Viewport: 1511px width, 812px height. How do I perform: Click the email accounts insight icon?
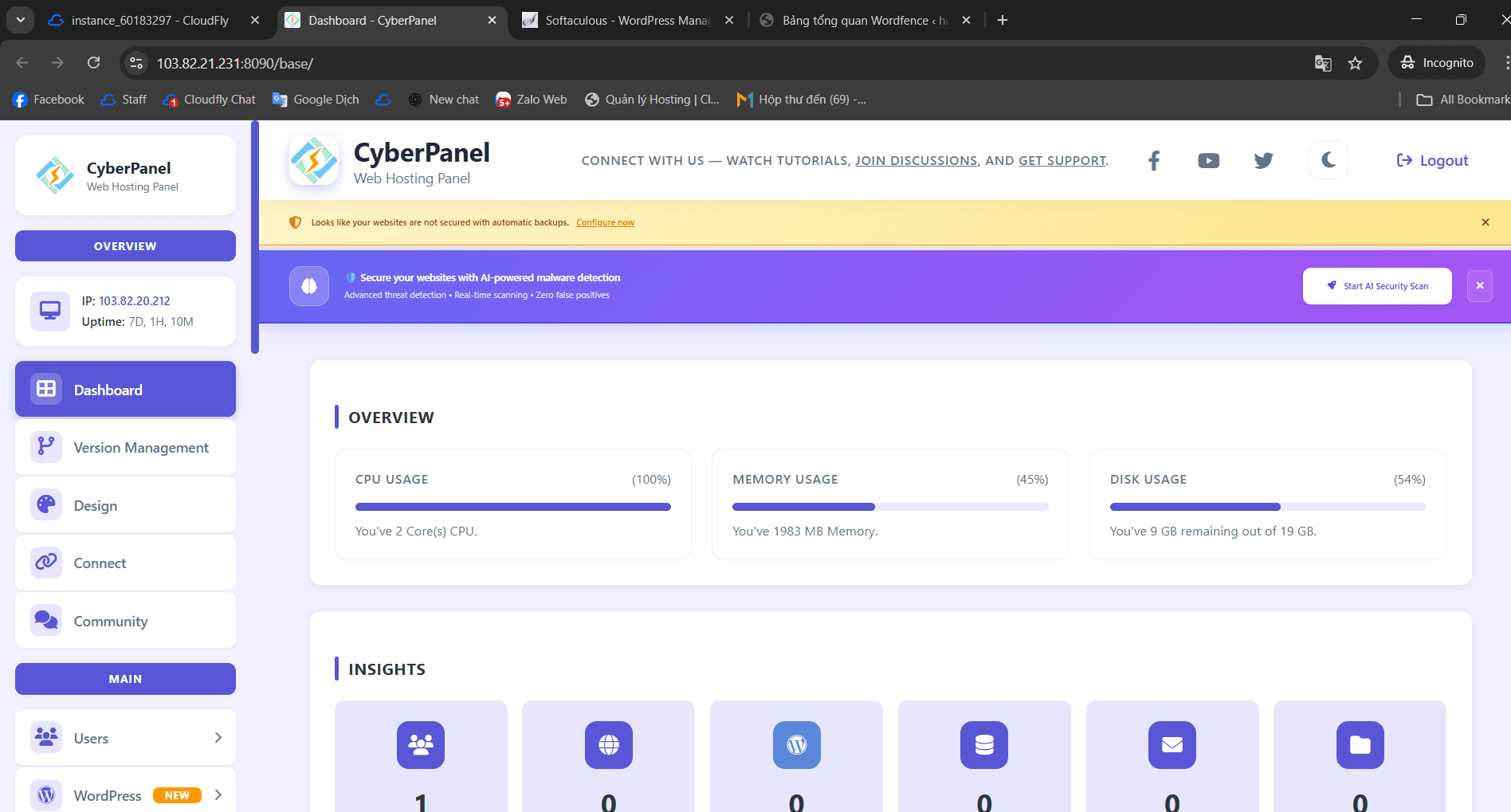pos(1172,745)
